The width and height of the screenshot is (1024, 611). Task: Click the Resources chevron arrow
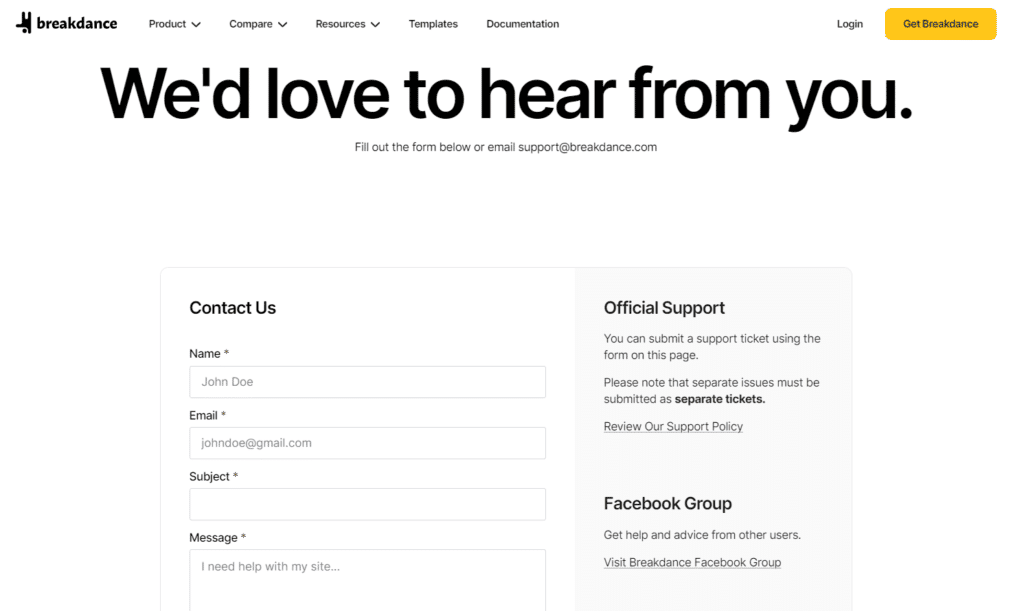pos(375,25)
